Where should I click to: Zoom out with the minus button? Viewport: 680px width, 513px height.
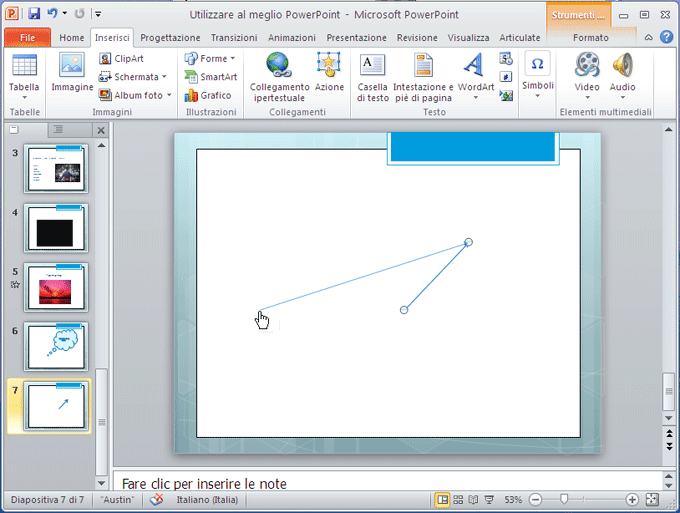[x=536, y=500]
